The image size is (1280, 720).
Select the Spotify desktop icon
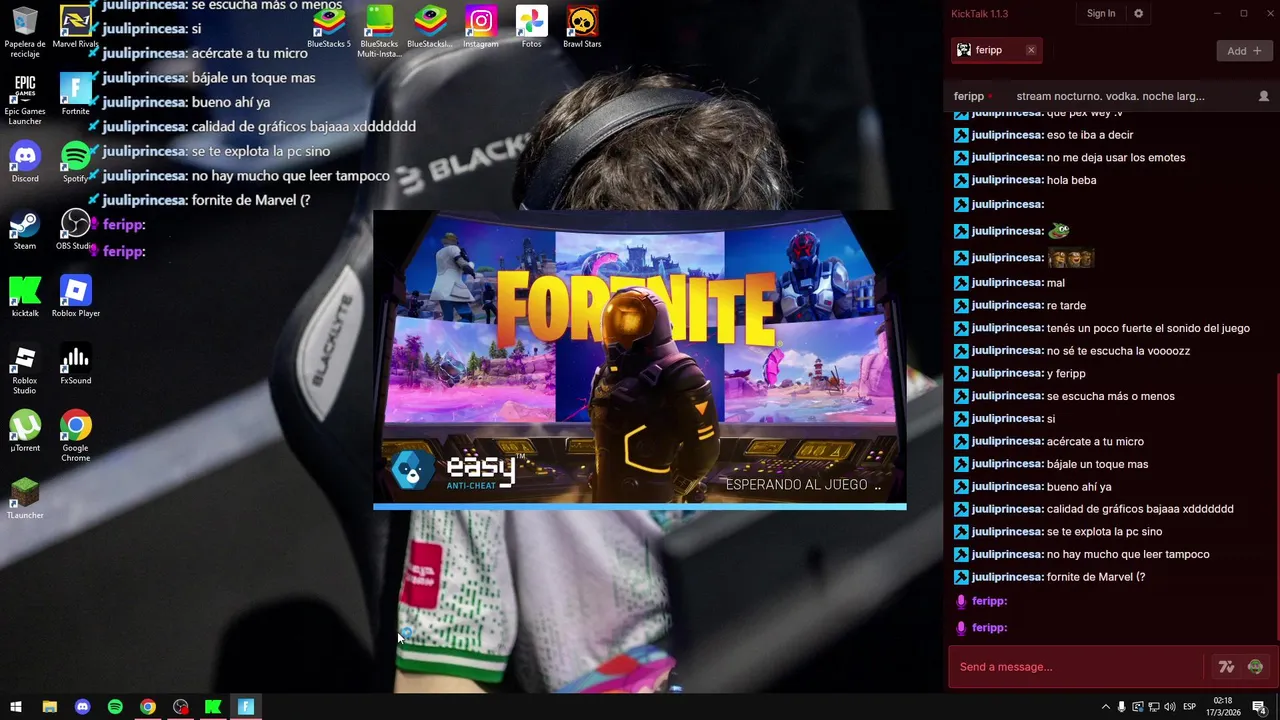(76, 162)
